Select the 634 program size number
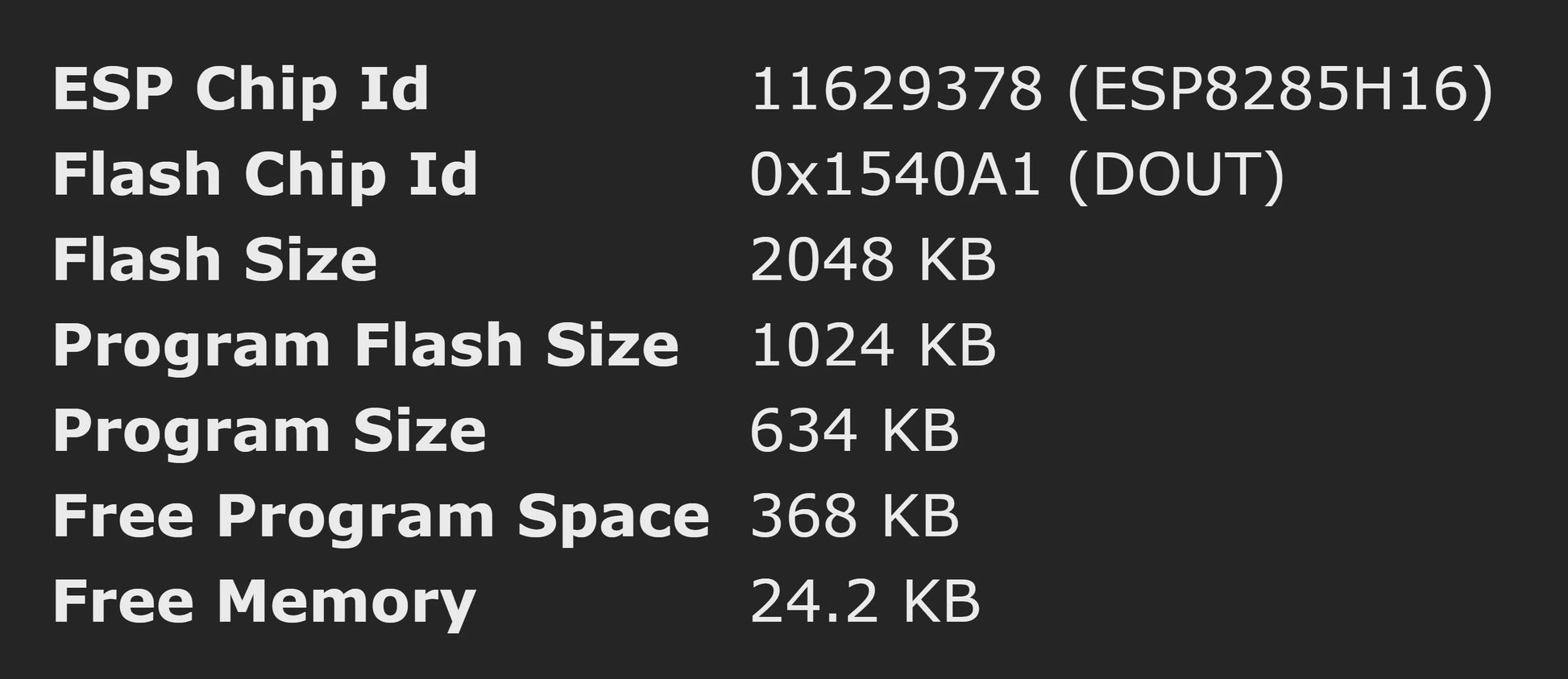Screen dimensions: 1568x679 click(x=803, y=430)
